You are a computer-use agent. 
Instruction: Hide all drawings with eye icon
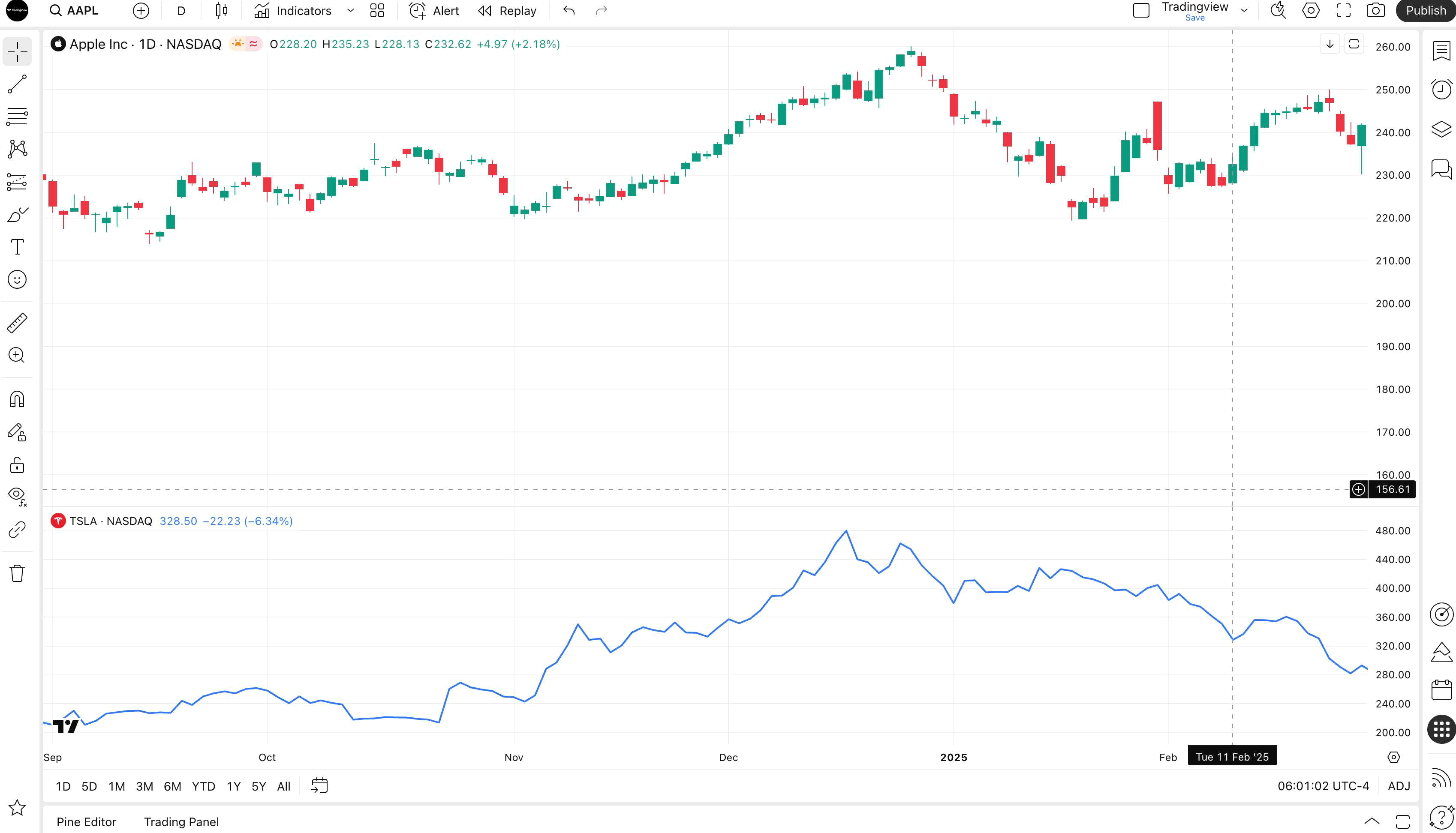tap(17, 495)
